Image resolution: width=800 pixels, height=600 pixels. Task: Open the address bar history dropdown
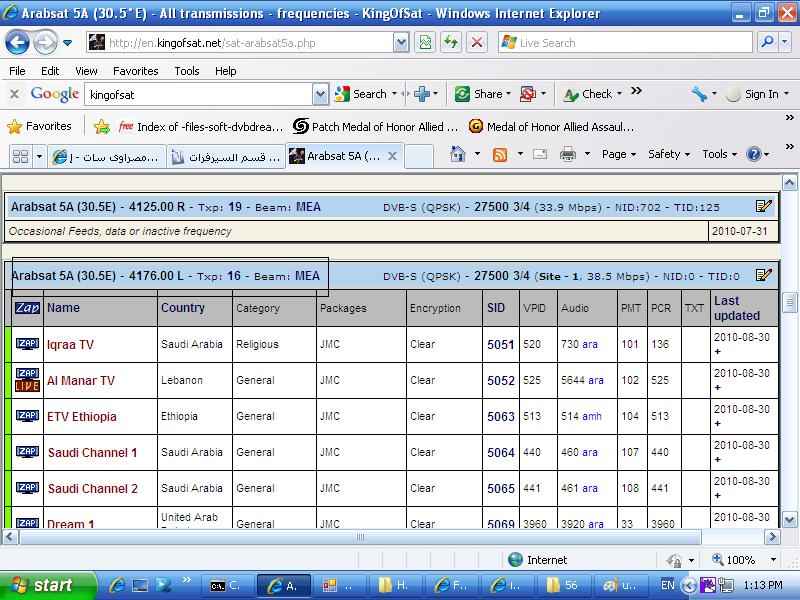pos(402,43)
